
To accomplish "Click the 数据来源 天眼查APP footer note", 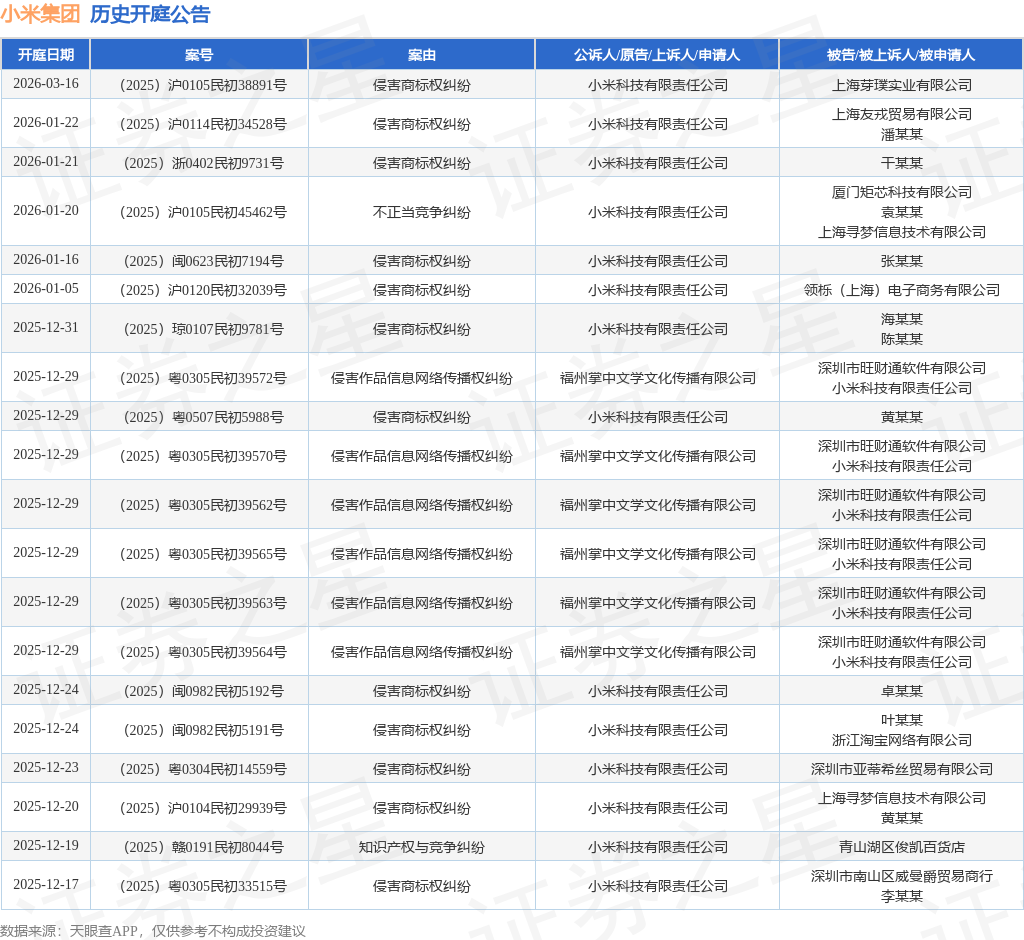I will [x=153, y=931].
